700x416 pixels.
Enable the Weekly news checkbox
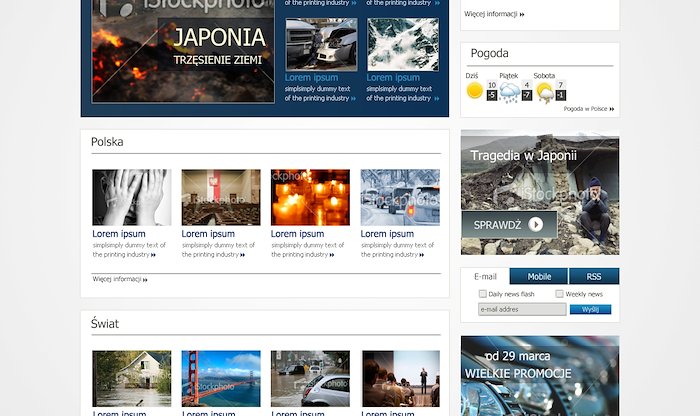559,294
